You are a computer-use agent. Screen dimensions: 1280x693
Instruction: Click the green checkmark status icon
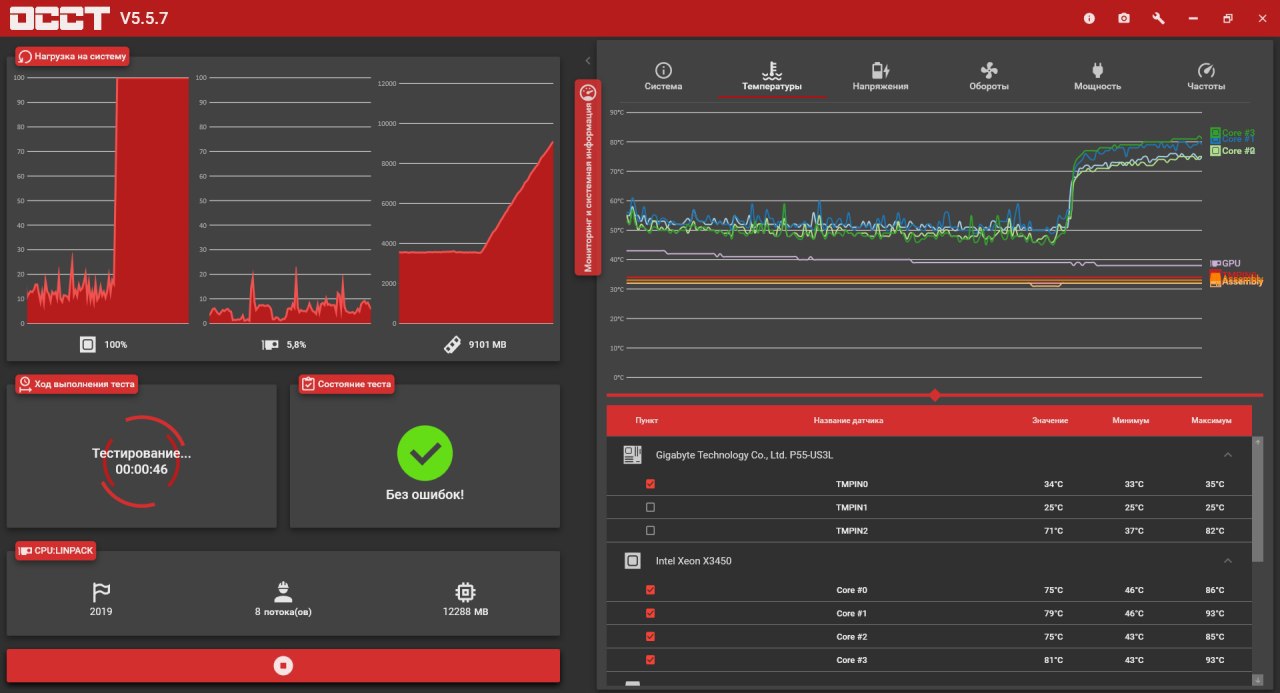pyautogui.click(x=425, y=453)
